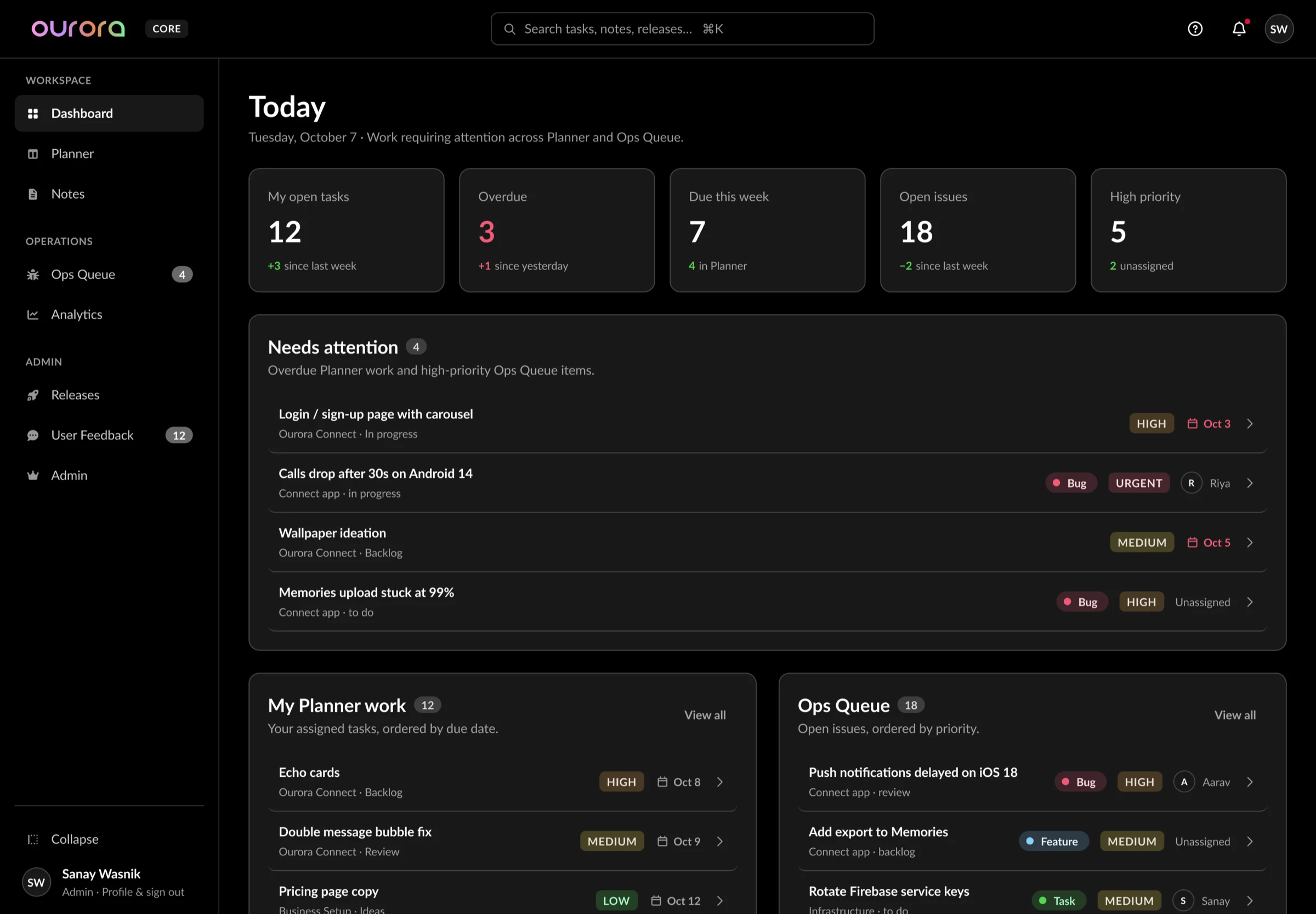Click the Notes document icon
This screenshot has width=1316, height=914.
[33, 194]
